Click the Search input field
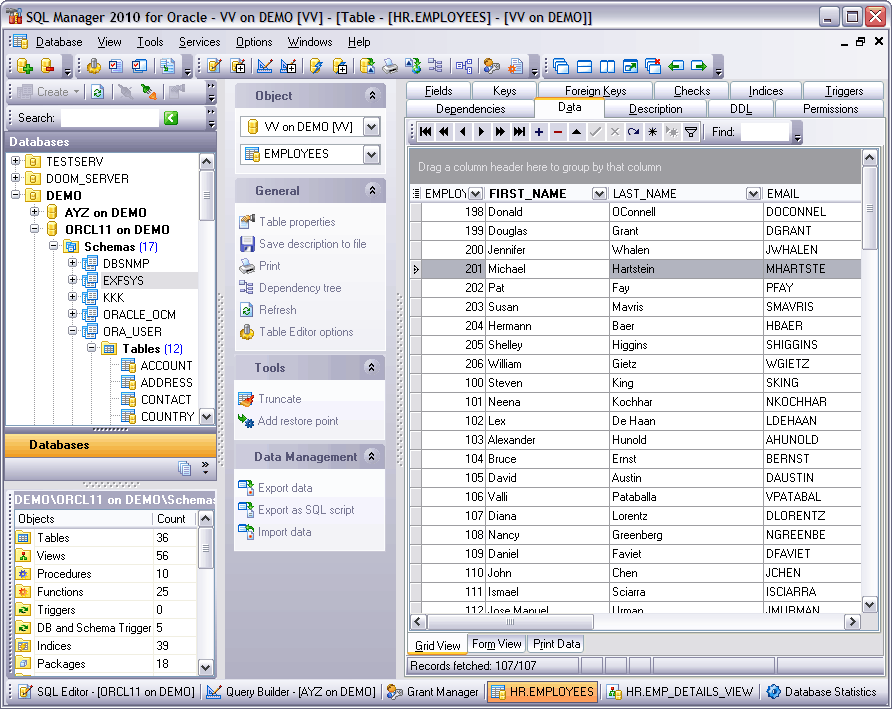The width and height of the screenshot is (892, 709). click(109, 118)
